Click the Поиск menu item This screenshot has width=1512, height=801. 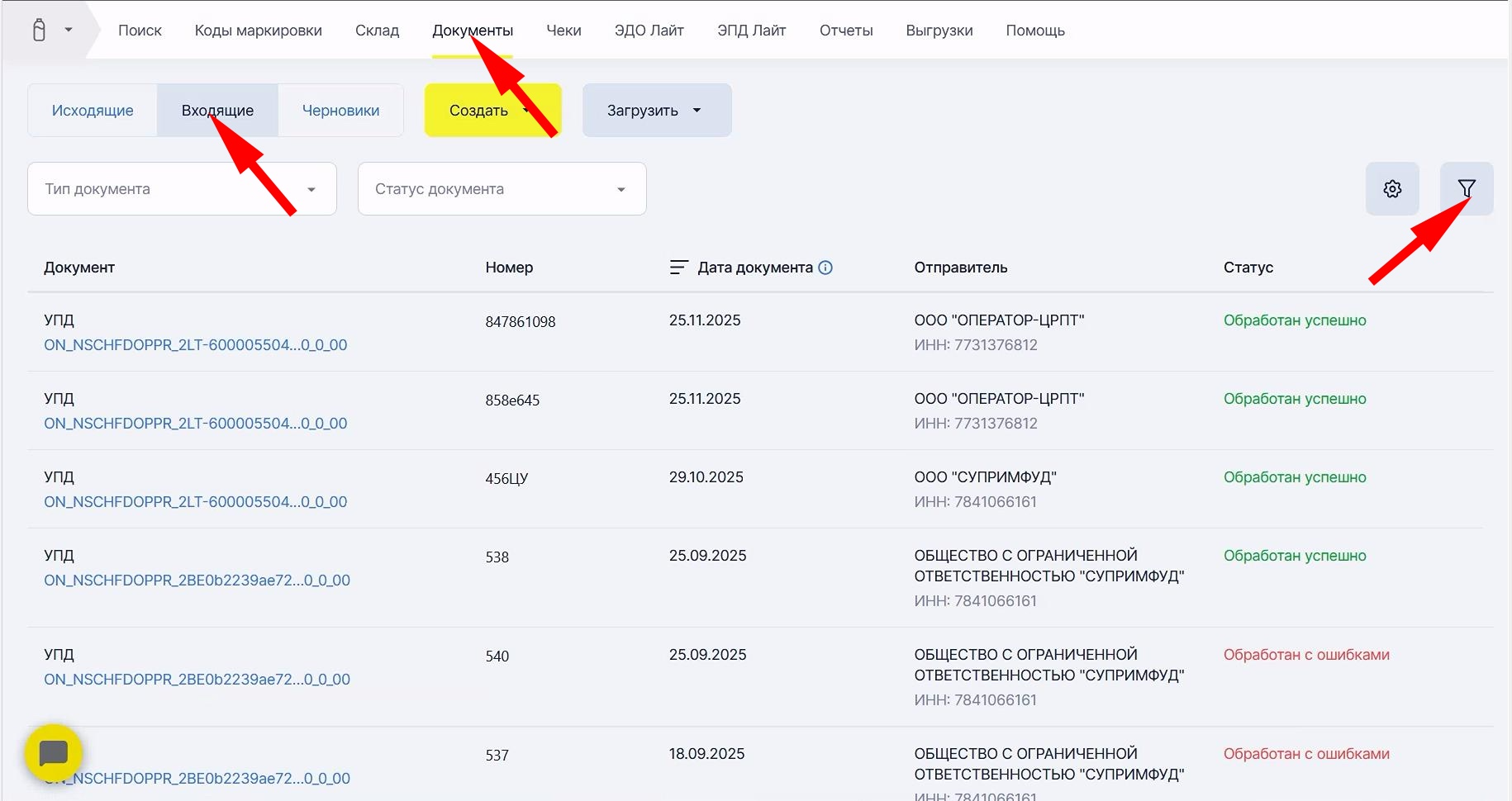[140, 31]
